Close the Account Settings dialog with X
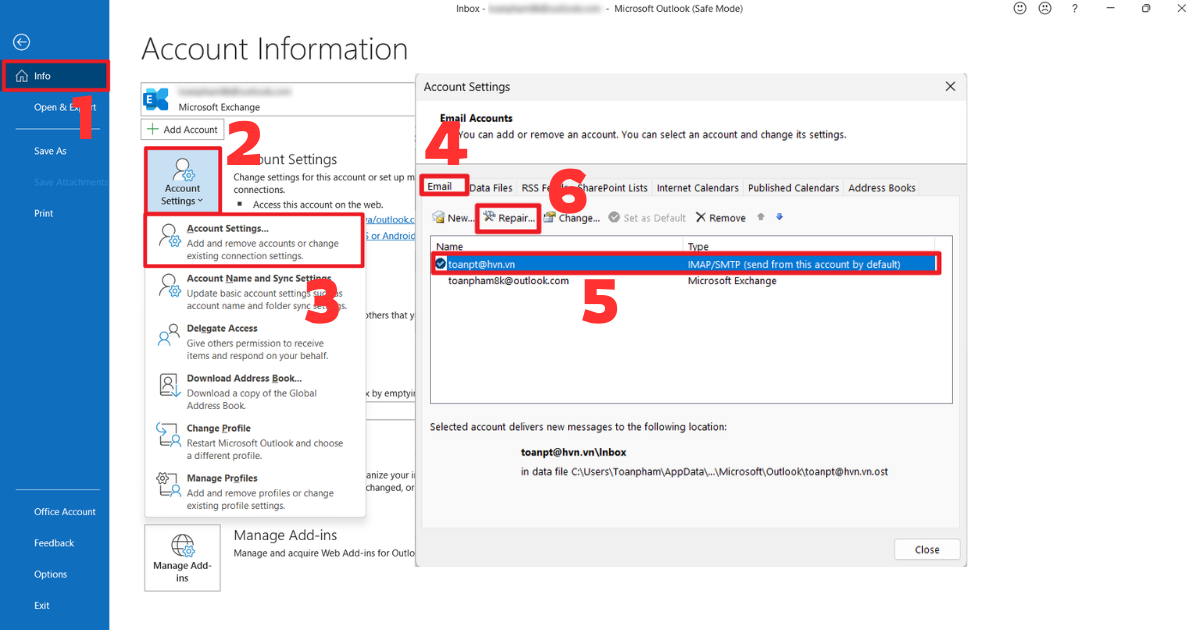The height and width of the screenshot is (630, 1200). coord(950,87)
